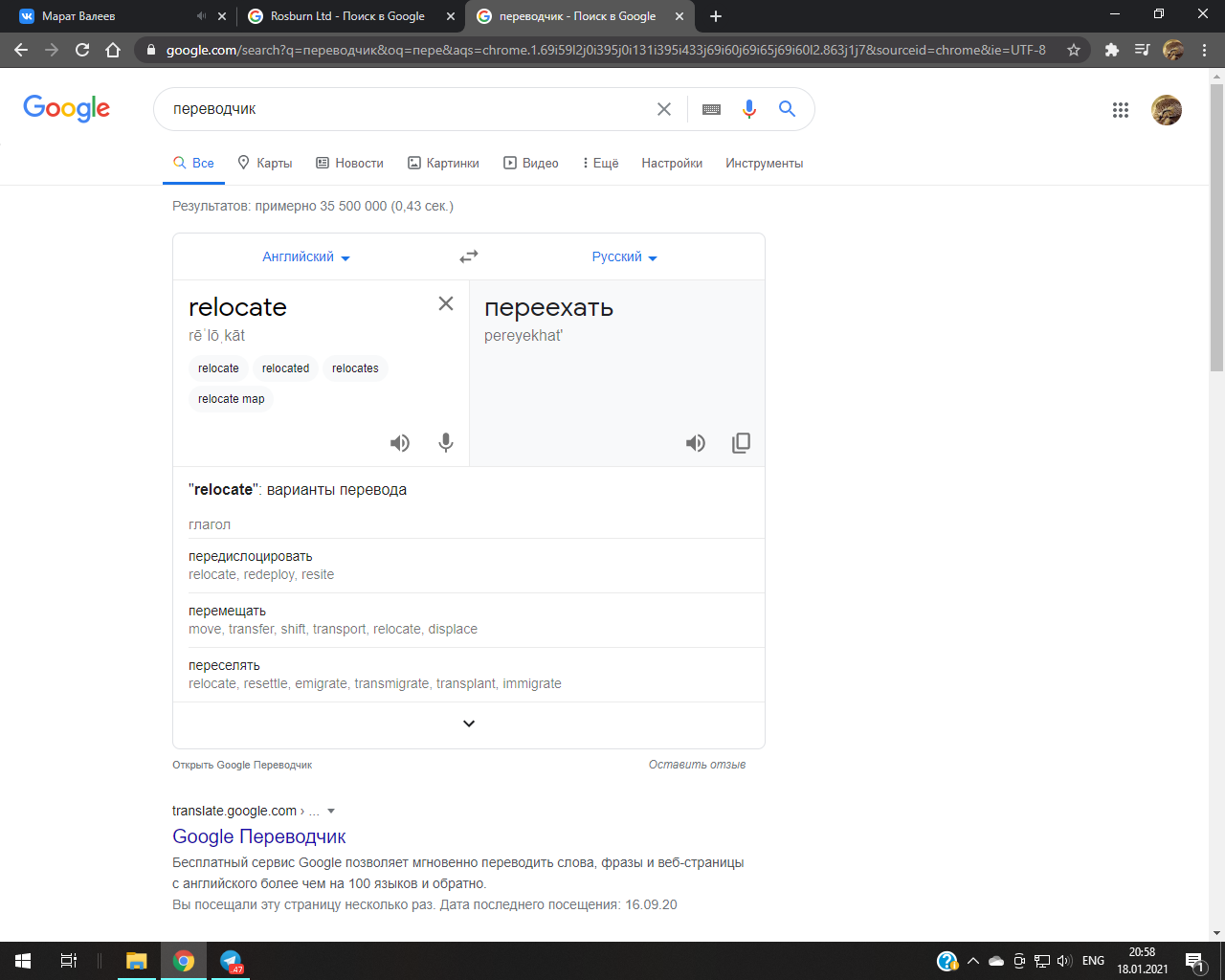Open the media controls icon in the toolbar
1225x980 pixels.
coord(1142,50)
